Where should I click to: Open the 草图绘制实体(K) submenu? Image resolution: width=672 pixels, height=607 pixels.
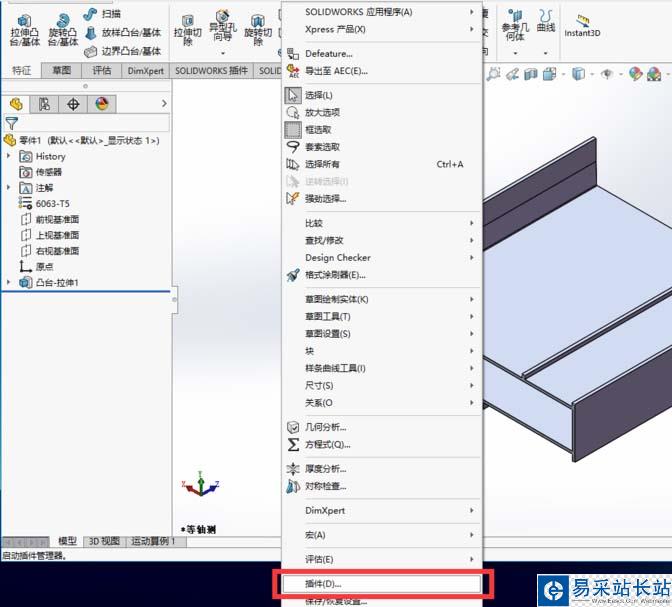point(382,299)
